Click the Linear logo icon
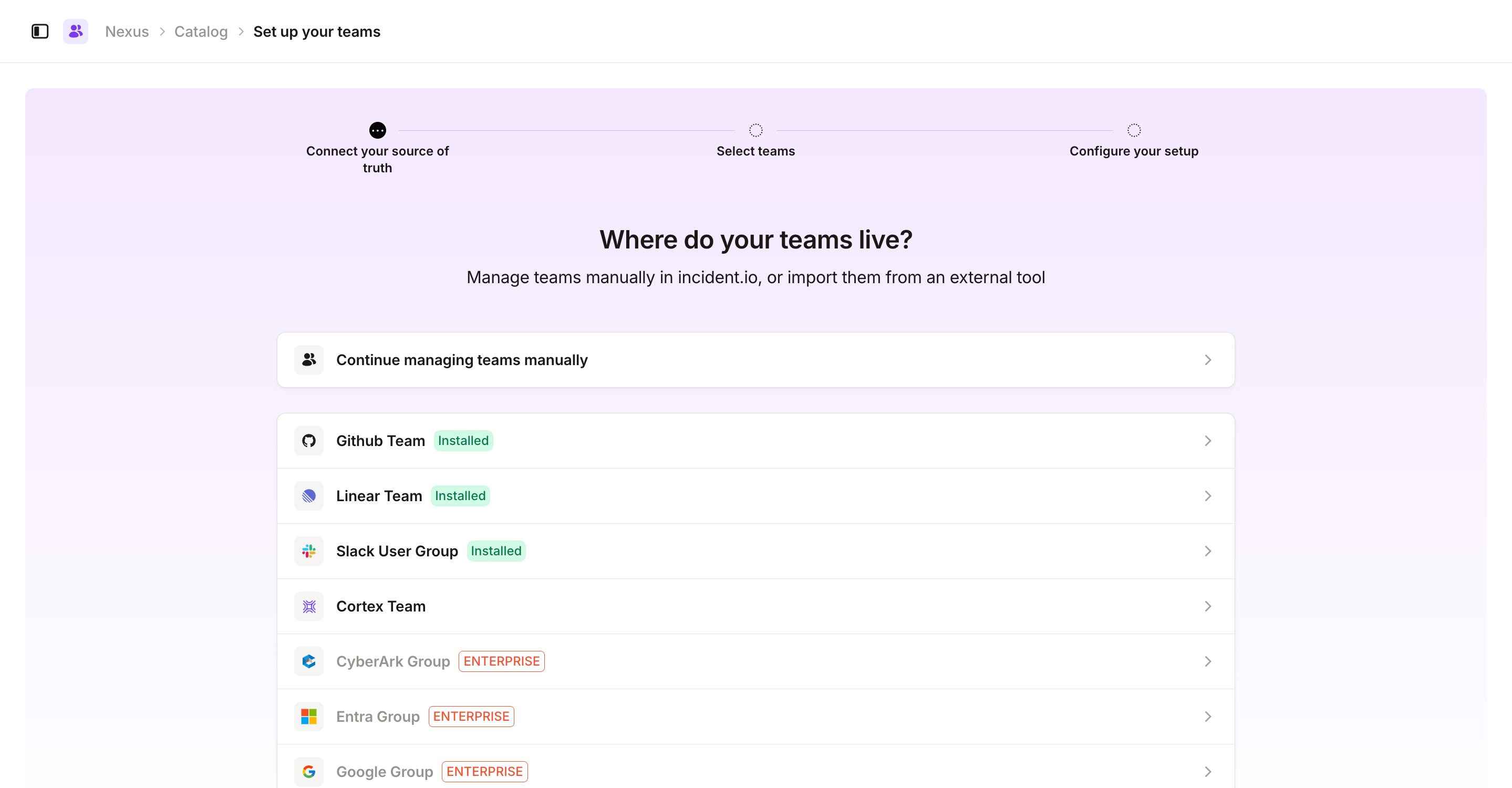Screen dimensions: 1512x788 309,496
